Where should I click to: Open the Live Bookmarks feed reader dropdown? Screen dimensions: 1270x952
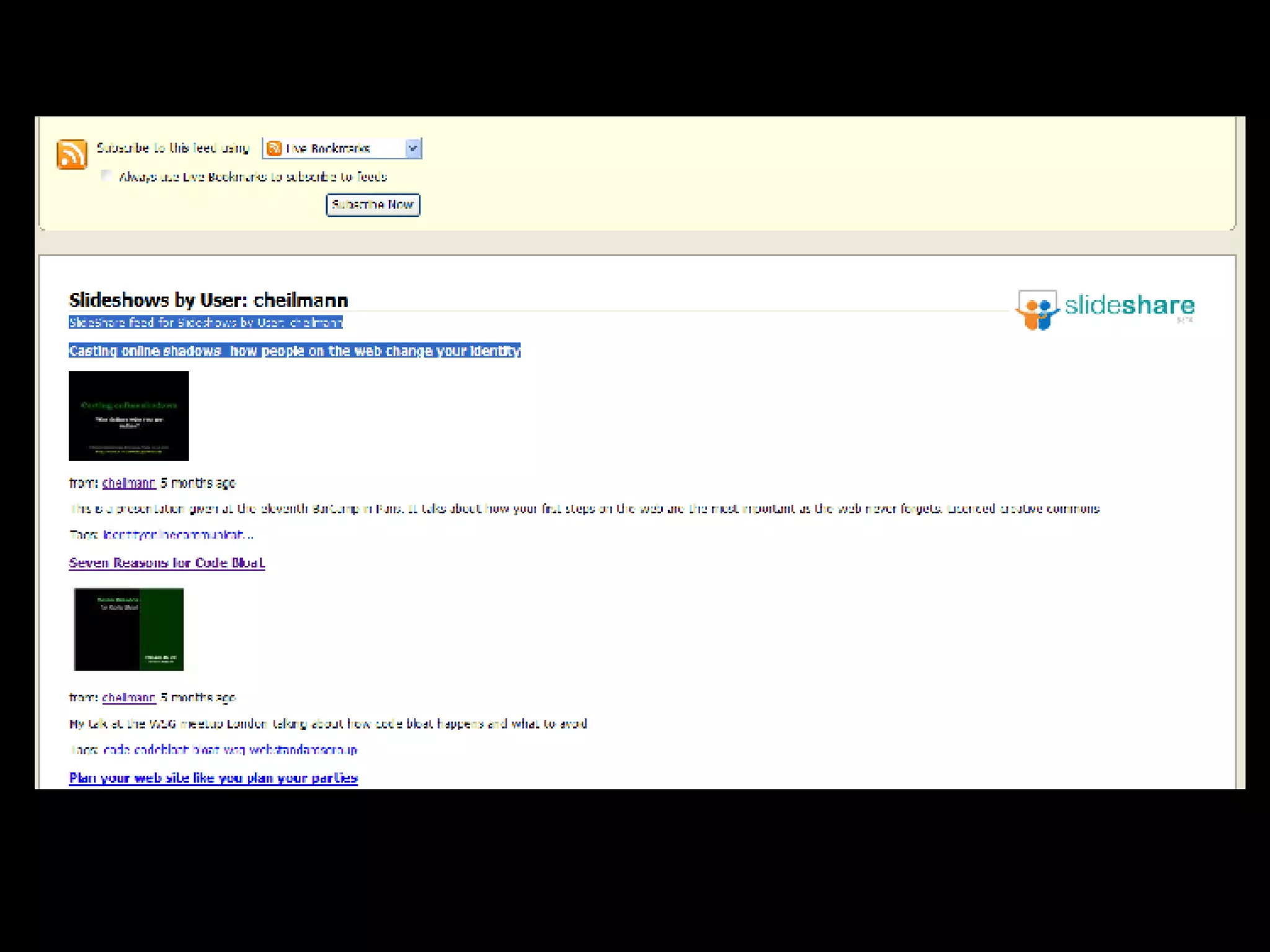[335, 148]
